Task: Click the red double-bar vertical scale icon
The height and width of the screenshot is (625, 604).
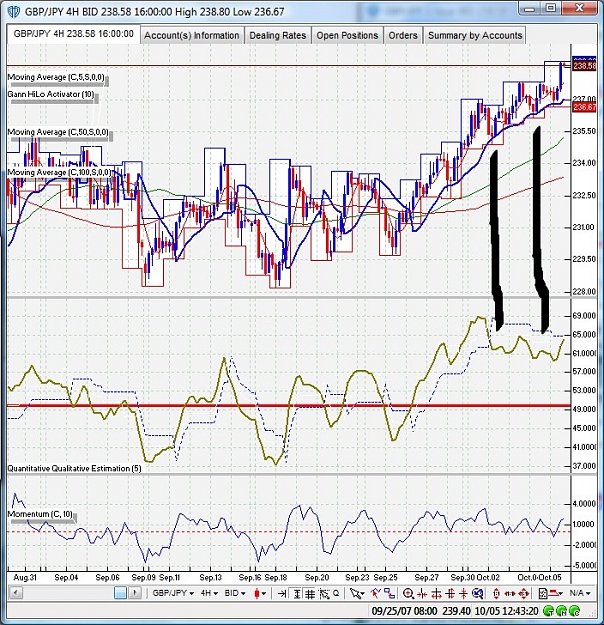Action: coord(450,594)
